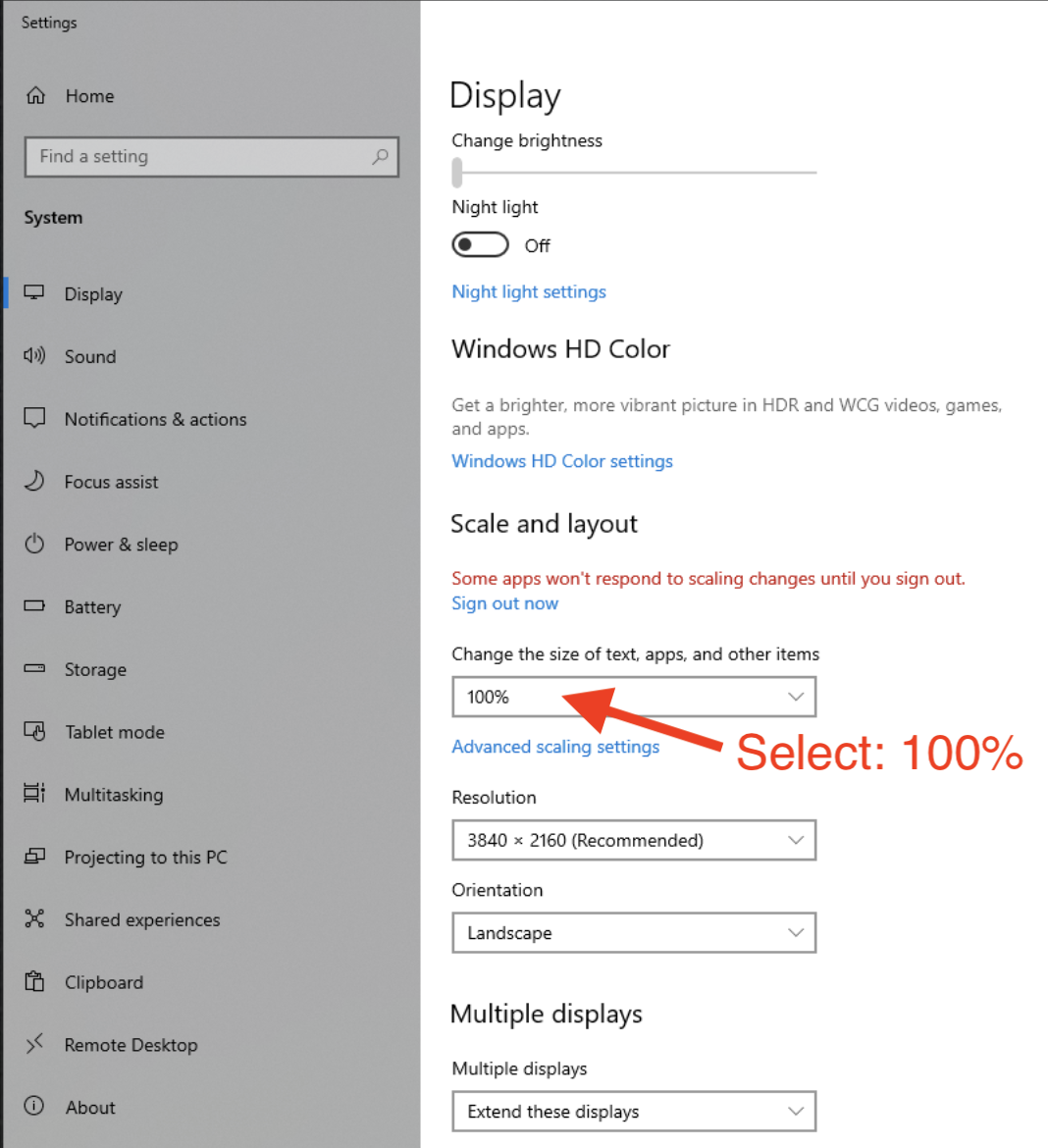The width and height of the screenshot is (1048, 1148).
Task: Open the 100% scaling dropdown
Action: point(634,698)
